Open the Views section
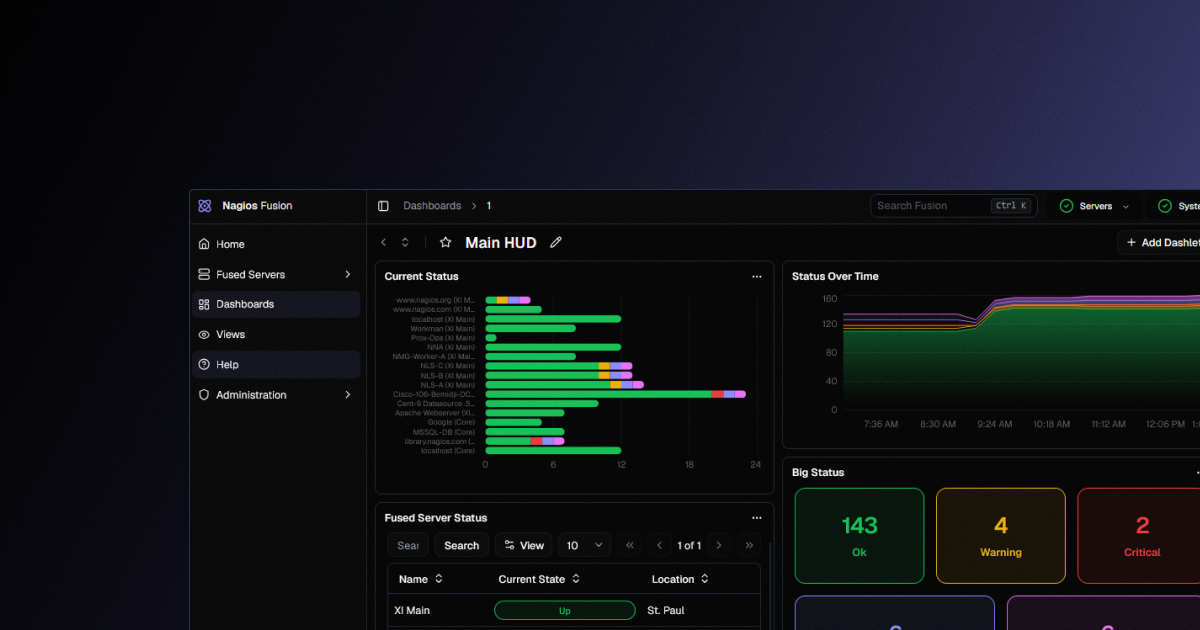This screenshot has width=1200, height=630. tap(276, 334)
